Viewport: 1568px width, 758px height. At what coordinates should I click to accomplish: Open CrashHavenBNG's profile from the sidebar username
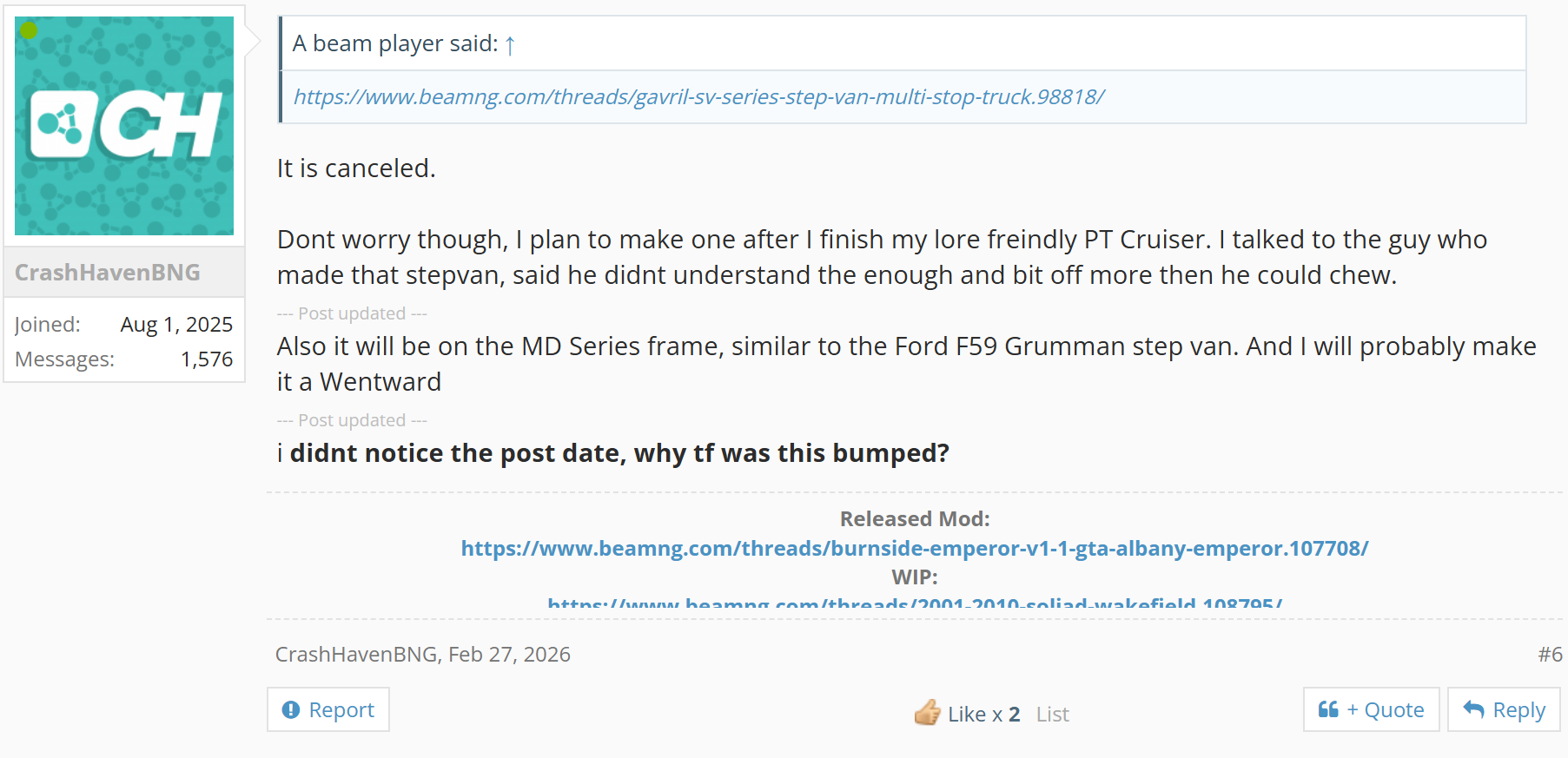108,273
